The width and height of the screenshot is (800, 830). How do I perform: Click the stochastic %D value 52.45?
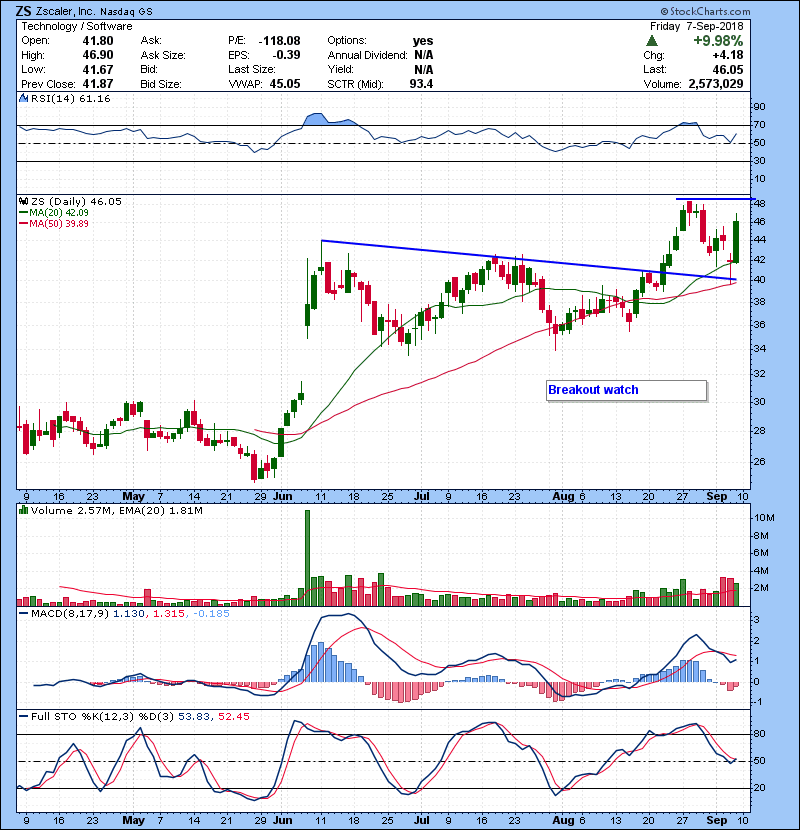(233, 717)
